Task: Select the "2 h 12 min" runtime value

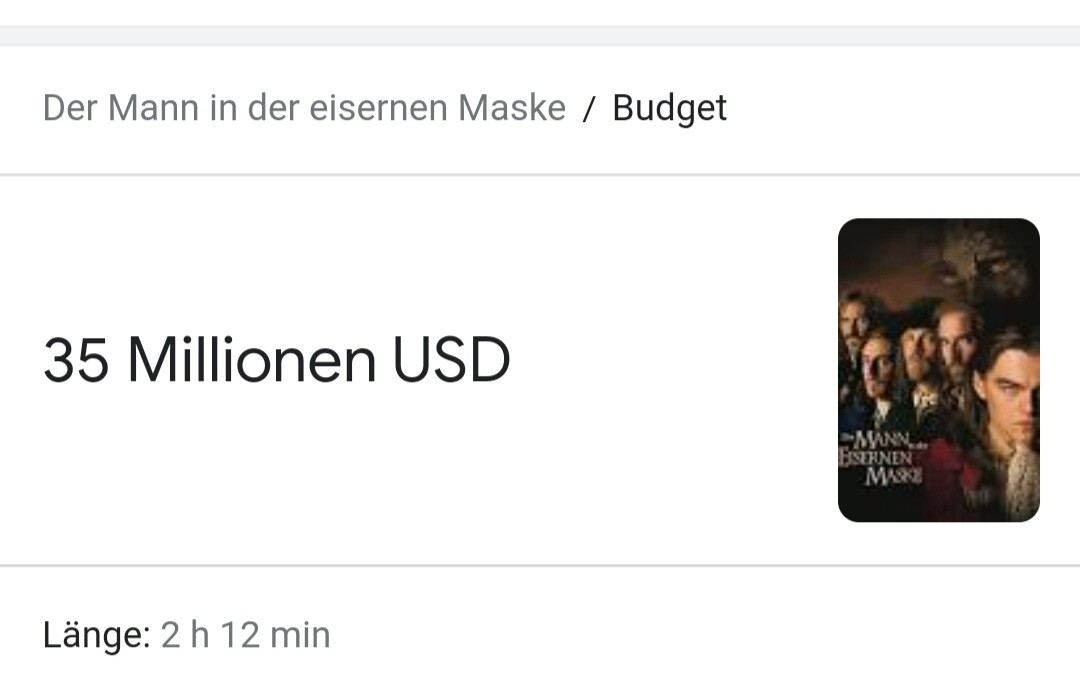Action: 245,635
